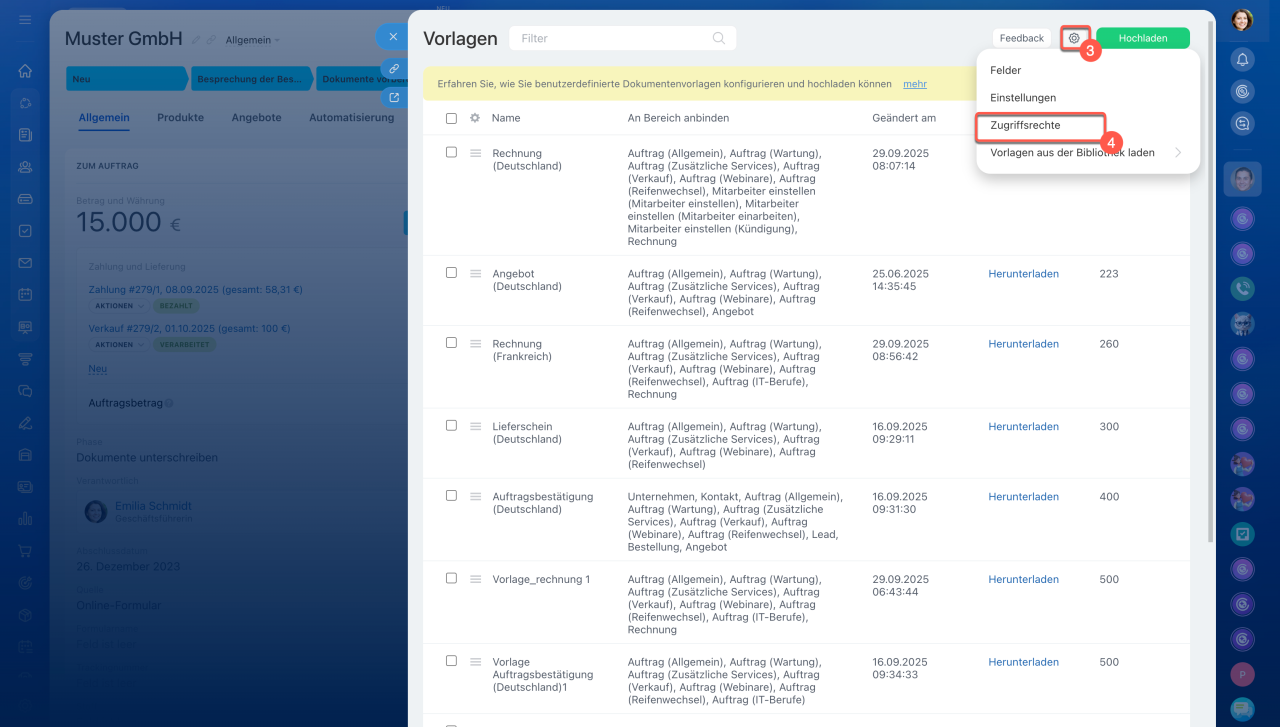Open the calendar icon in the left sidebar
Screen dimensions: 1280x727
click(25, 295)
